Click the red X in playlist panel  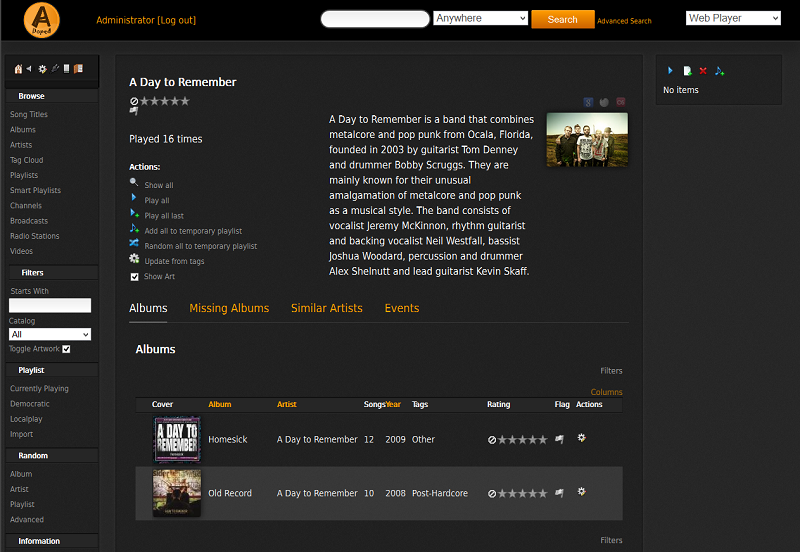click(703, 71)
